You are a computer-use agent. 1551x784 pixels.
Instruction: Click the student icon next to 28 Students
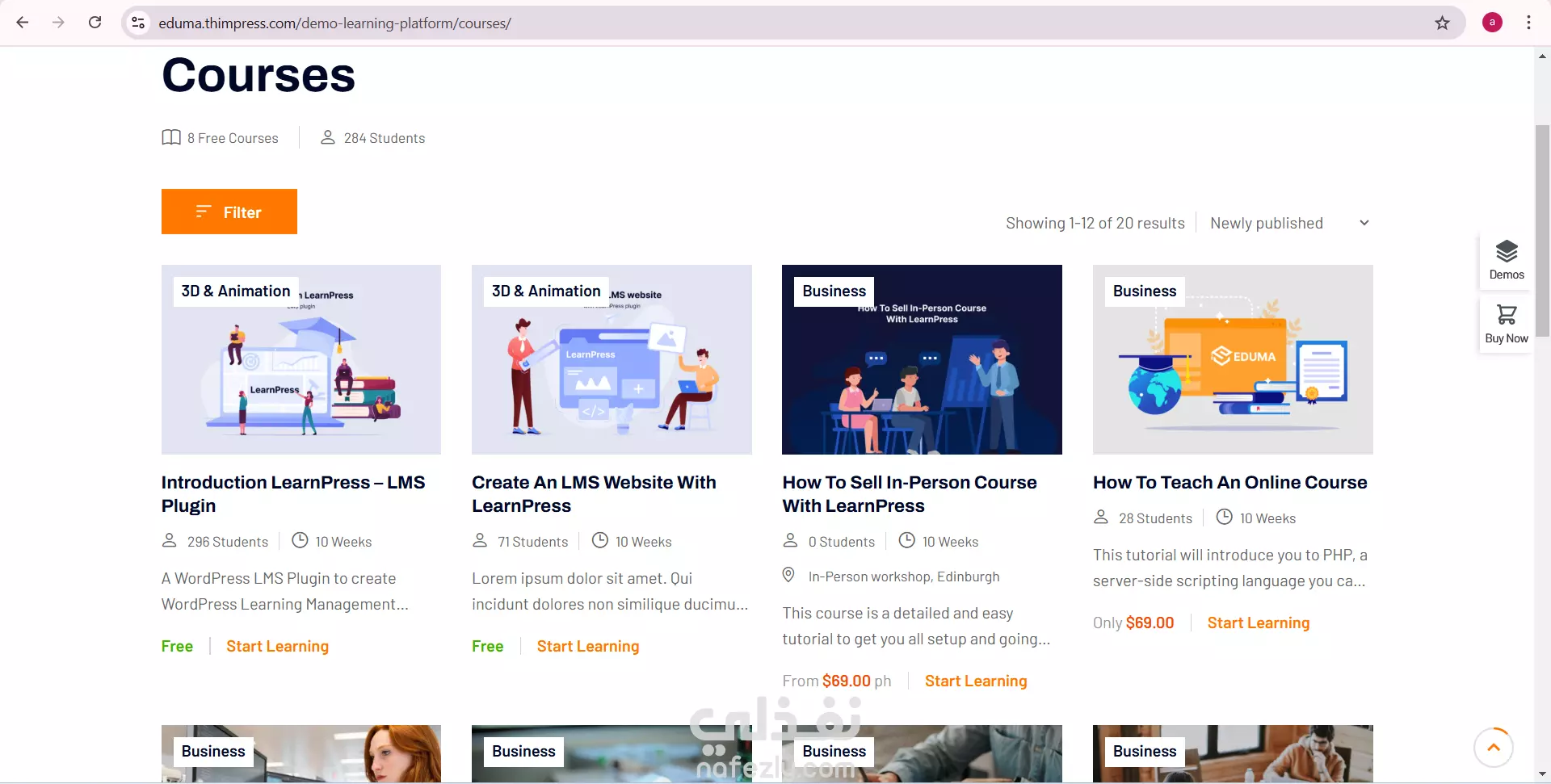tap(1100, 517)
